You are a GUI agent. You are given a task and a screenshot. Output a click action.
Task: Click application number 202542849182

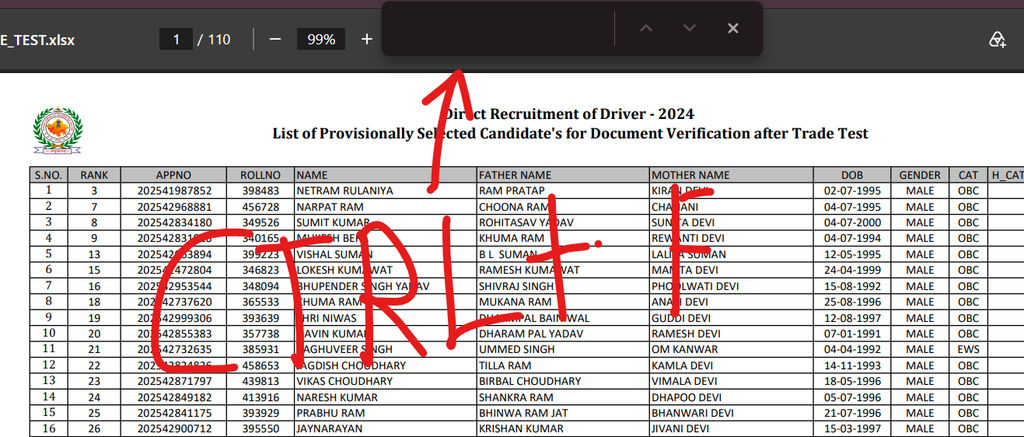pyautogui.click(x=174, y=397)
